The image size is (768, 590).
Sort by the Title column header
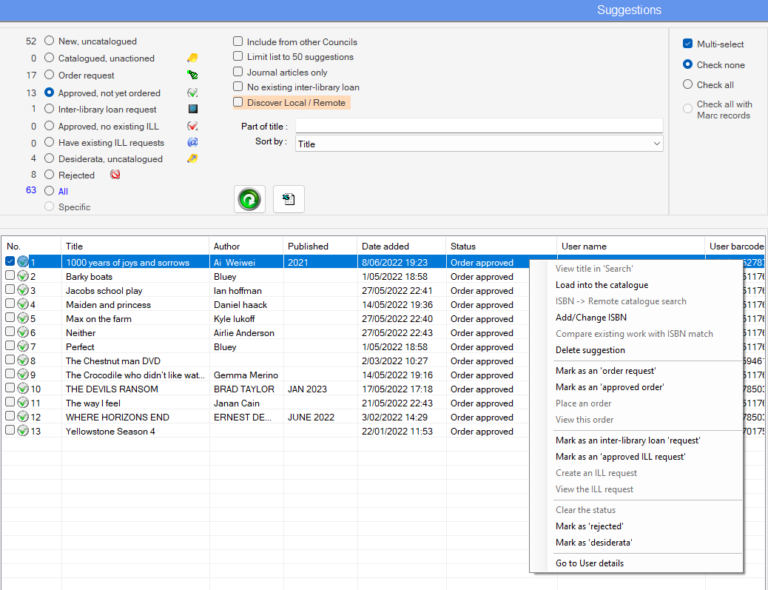(135, 246)
